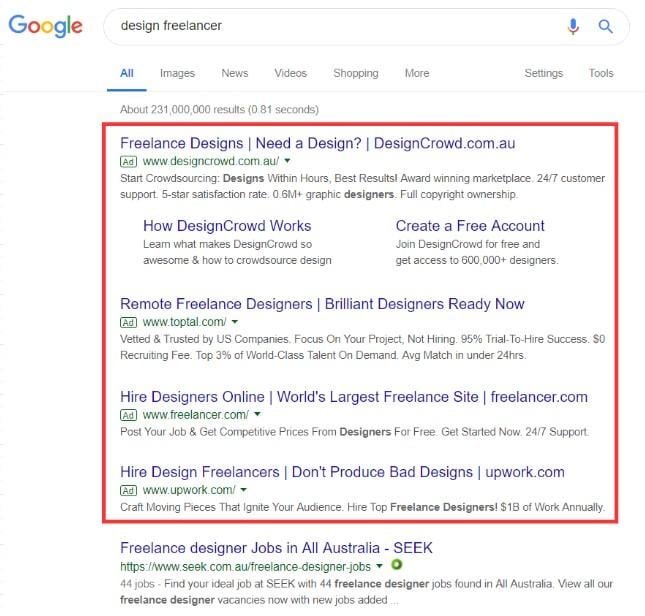The image size is (645, 616).
Task: Click the www.designcrowd.com.au/ green URL
Action: [x=211, y=161]
